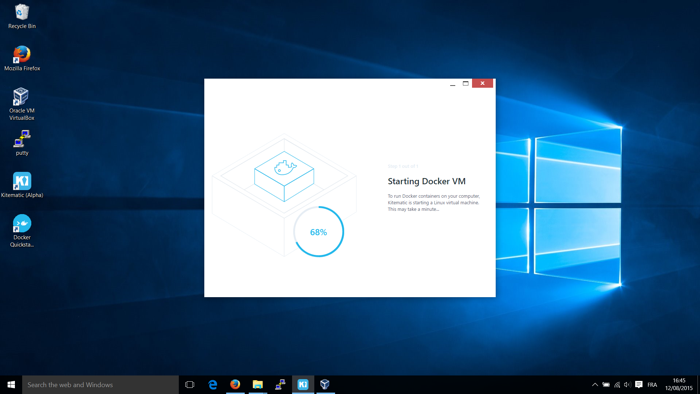
Task: Select the Kitematic taskbar button
Action: click(303, 385)
